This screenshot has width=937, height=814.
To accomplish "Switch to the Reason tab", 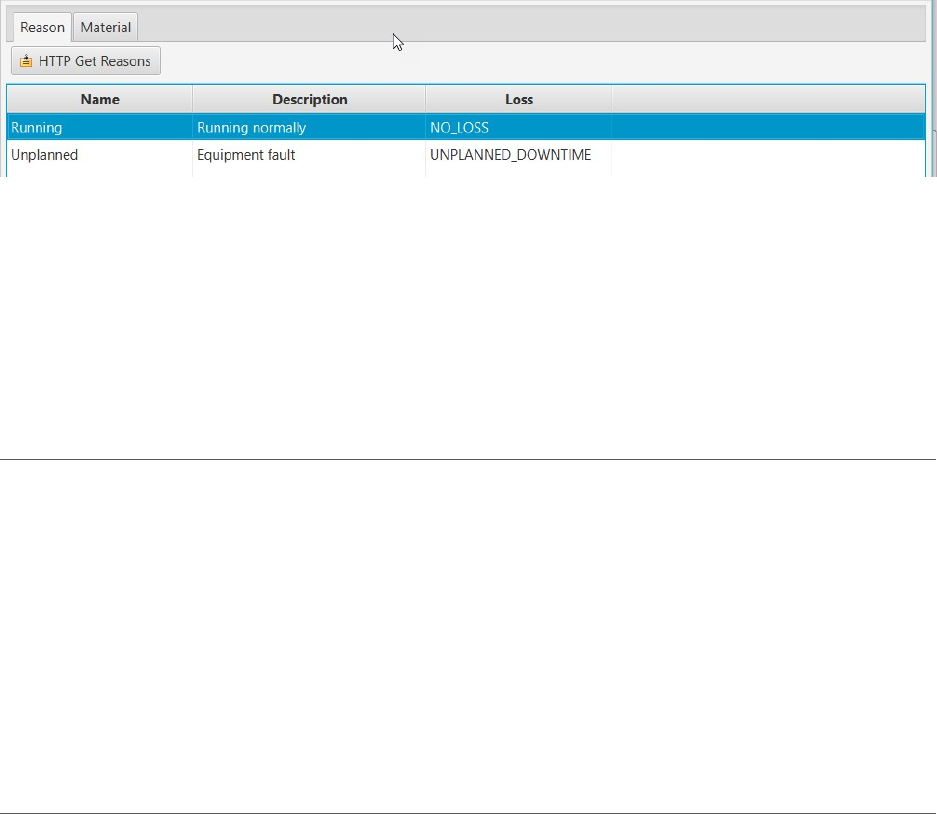I will (42, 27).
